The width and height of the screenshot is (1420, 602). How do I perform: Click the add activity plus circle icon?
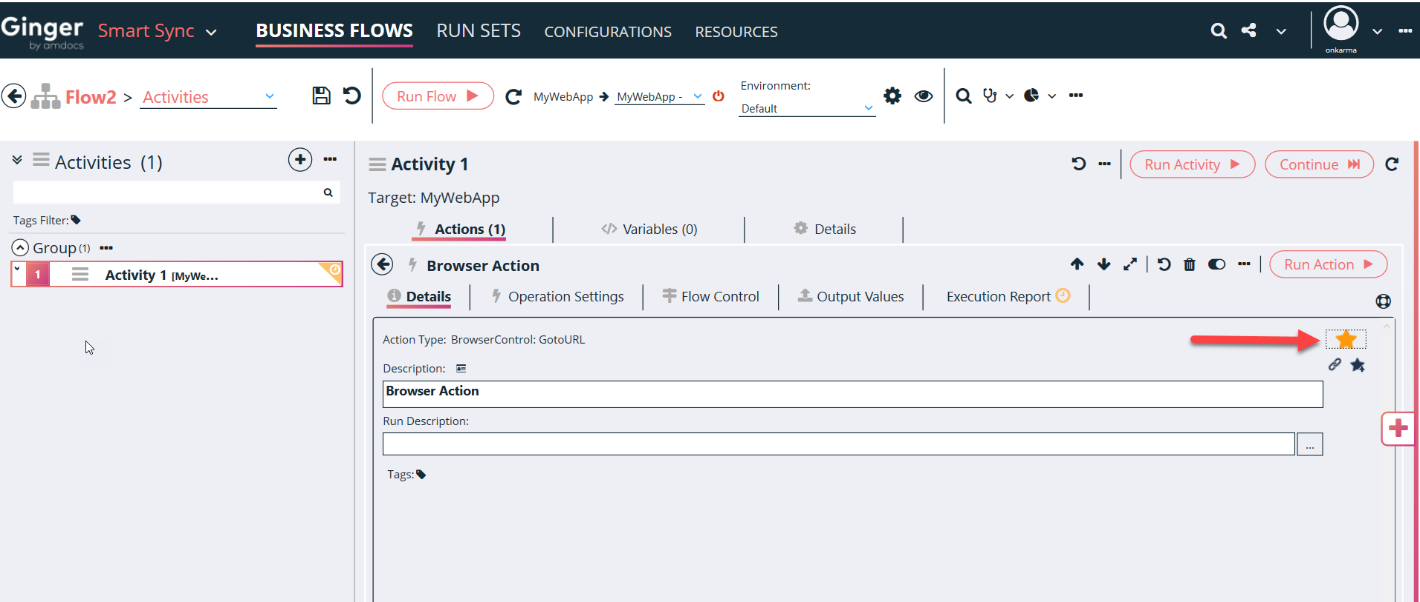[299, 160]
